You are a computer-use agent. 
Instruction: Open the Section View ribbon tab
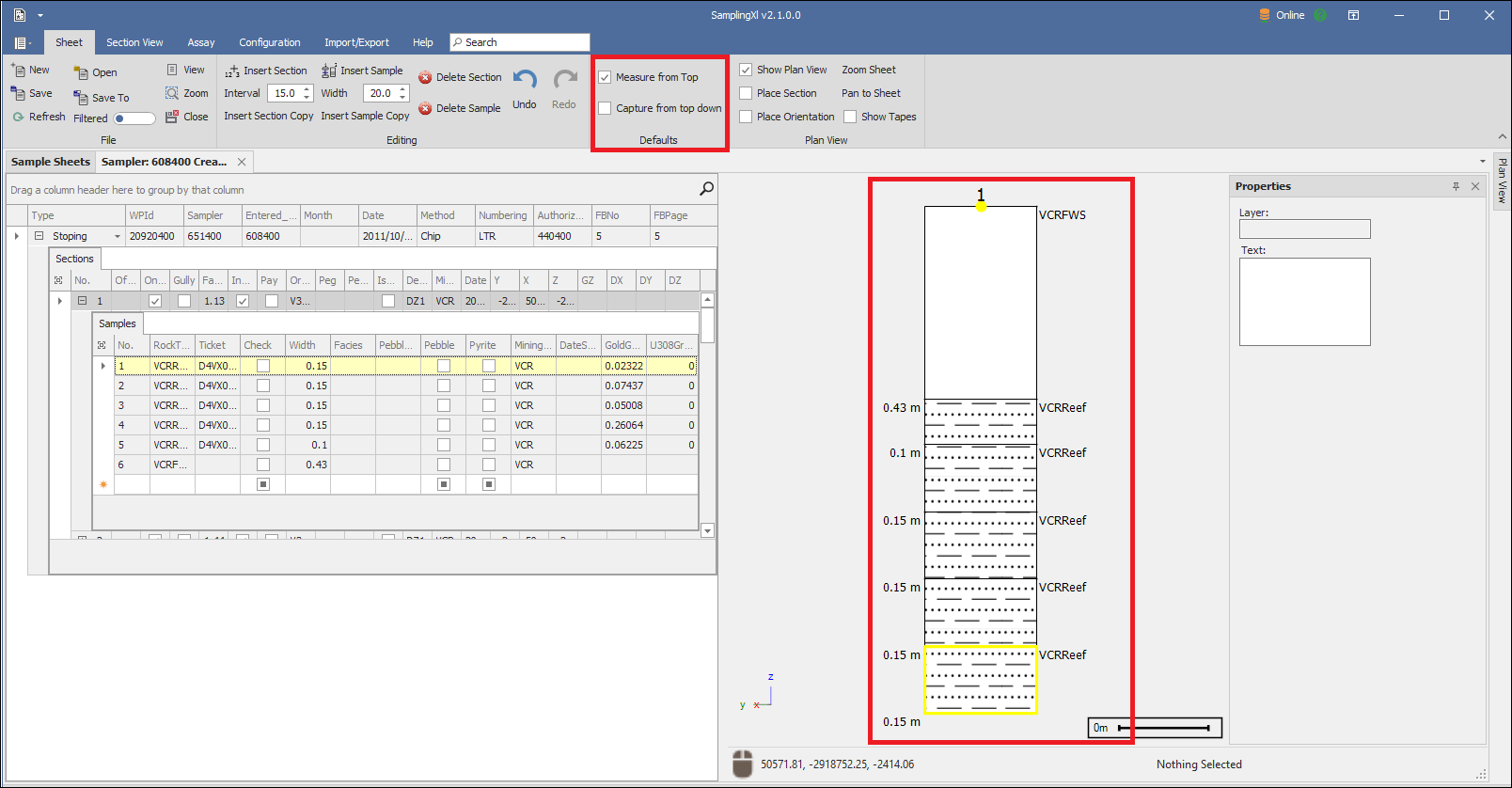point(134,42)
